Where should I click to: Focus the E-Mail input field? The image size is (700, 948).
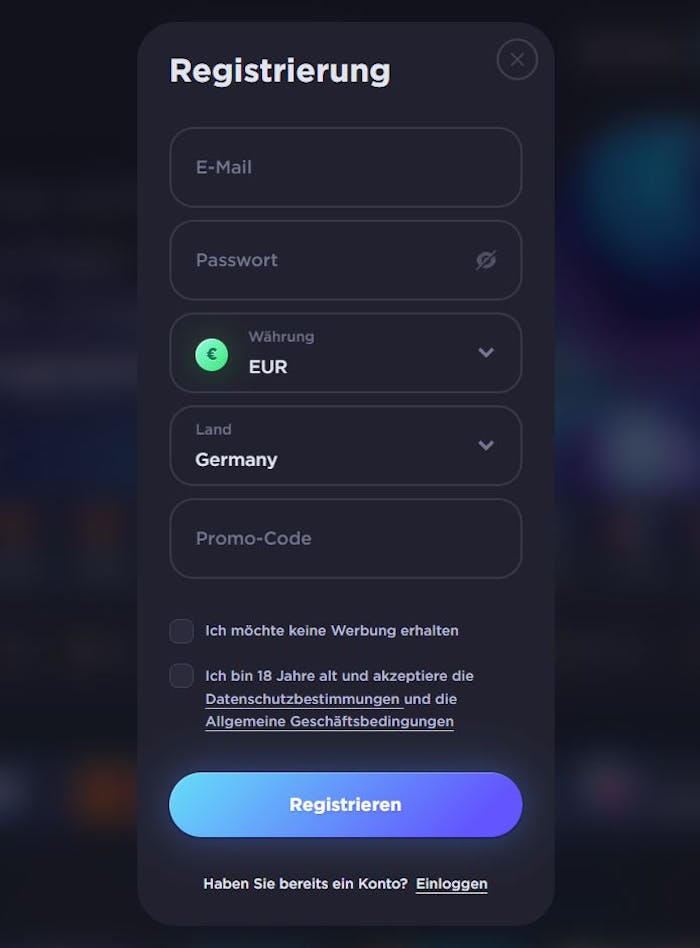(345, 167)
